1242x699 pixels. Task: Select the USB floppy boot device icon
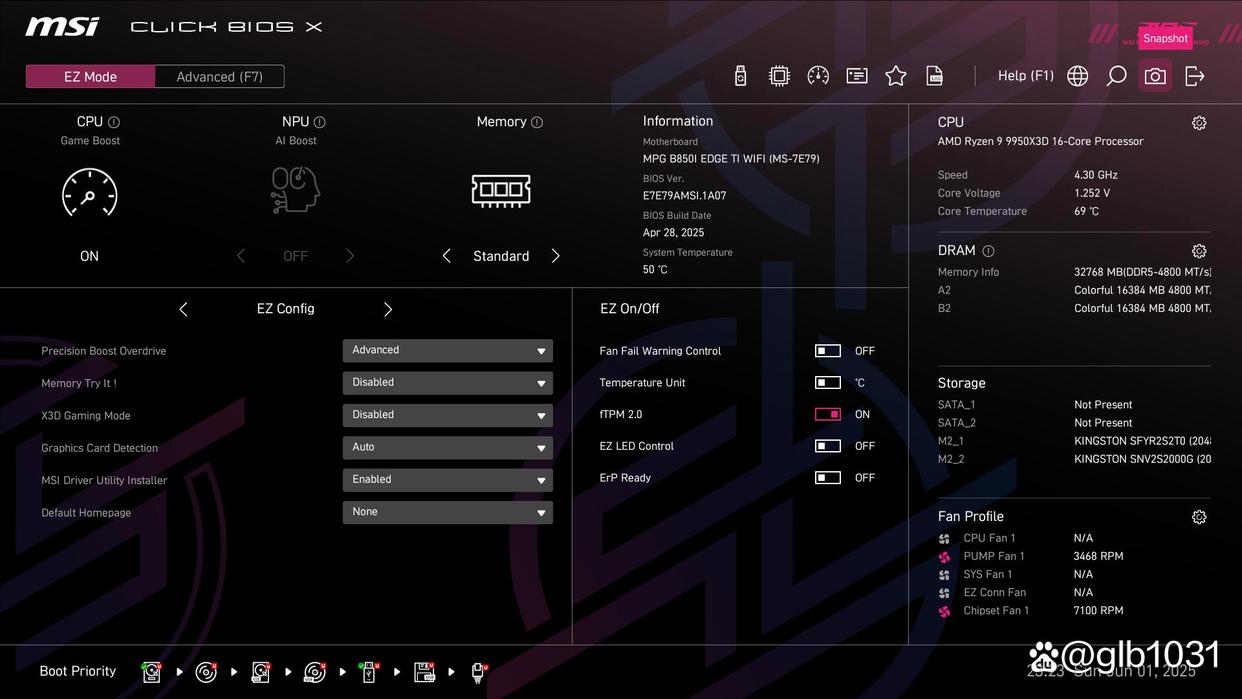point(424,672)
